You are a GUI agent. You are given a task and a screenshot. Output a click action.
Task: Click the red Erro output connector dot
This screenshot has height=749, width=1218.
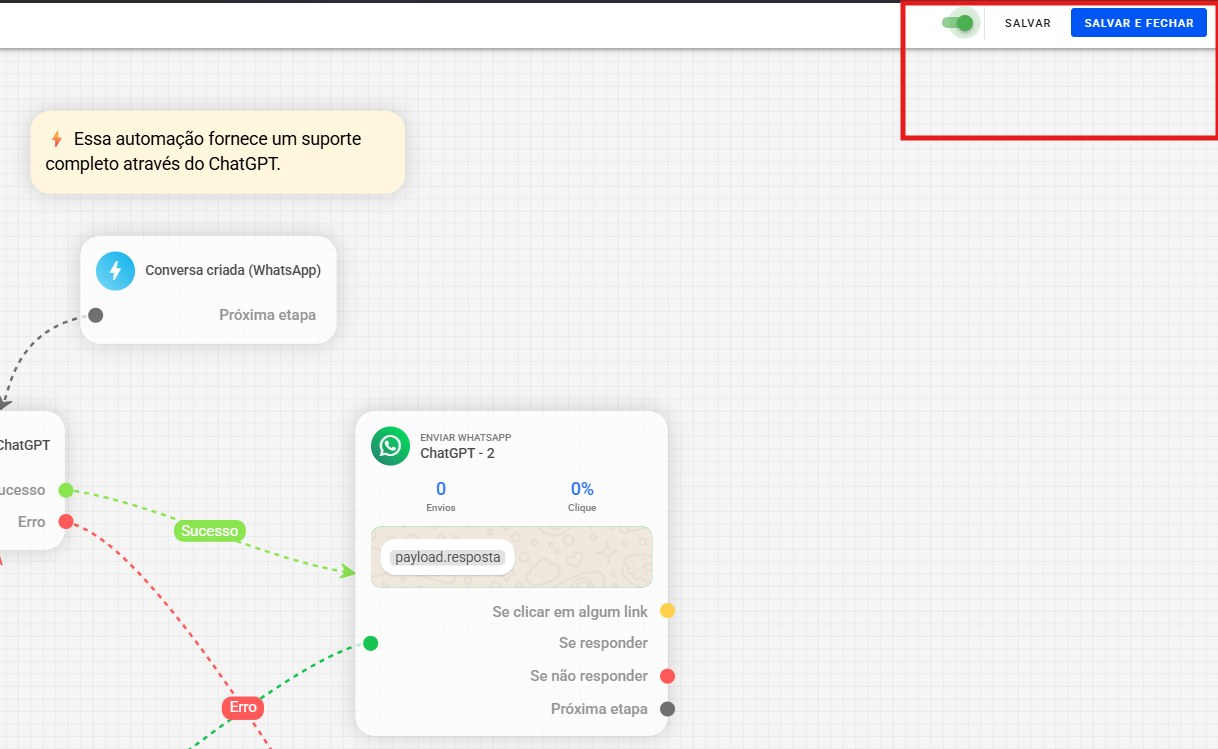point(66,522)
